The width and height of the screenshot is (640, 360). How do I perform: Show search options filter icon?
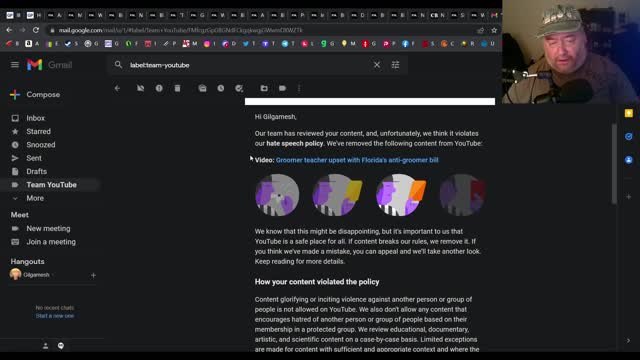[x=395, y=65]
